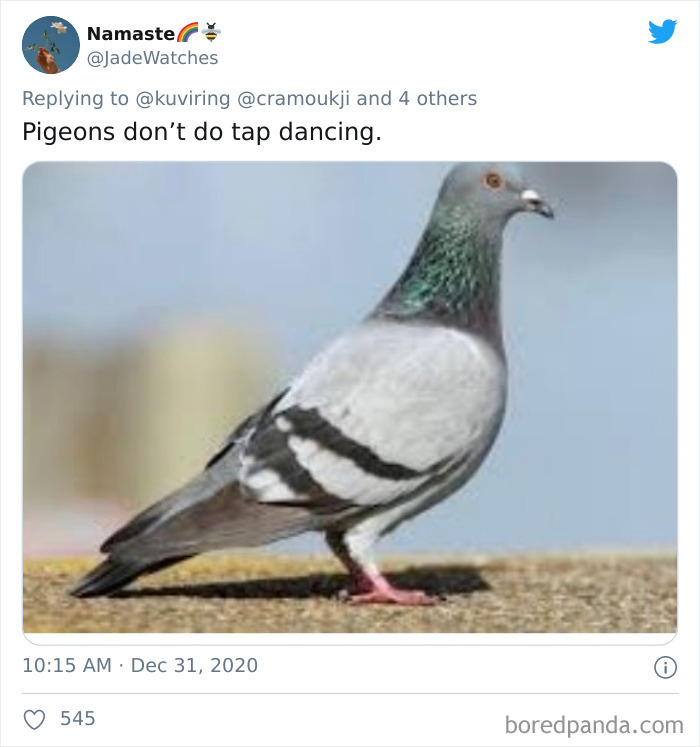Click the rainbow emoji beside Namaste
This screenshot has width=700, height=747.
click(x=187, y=32)
